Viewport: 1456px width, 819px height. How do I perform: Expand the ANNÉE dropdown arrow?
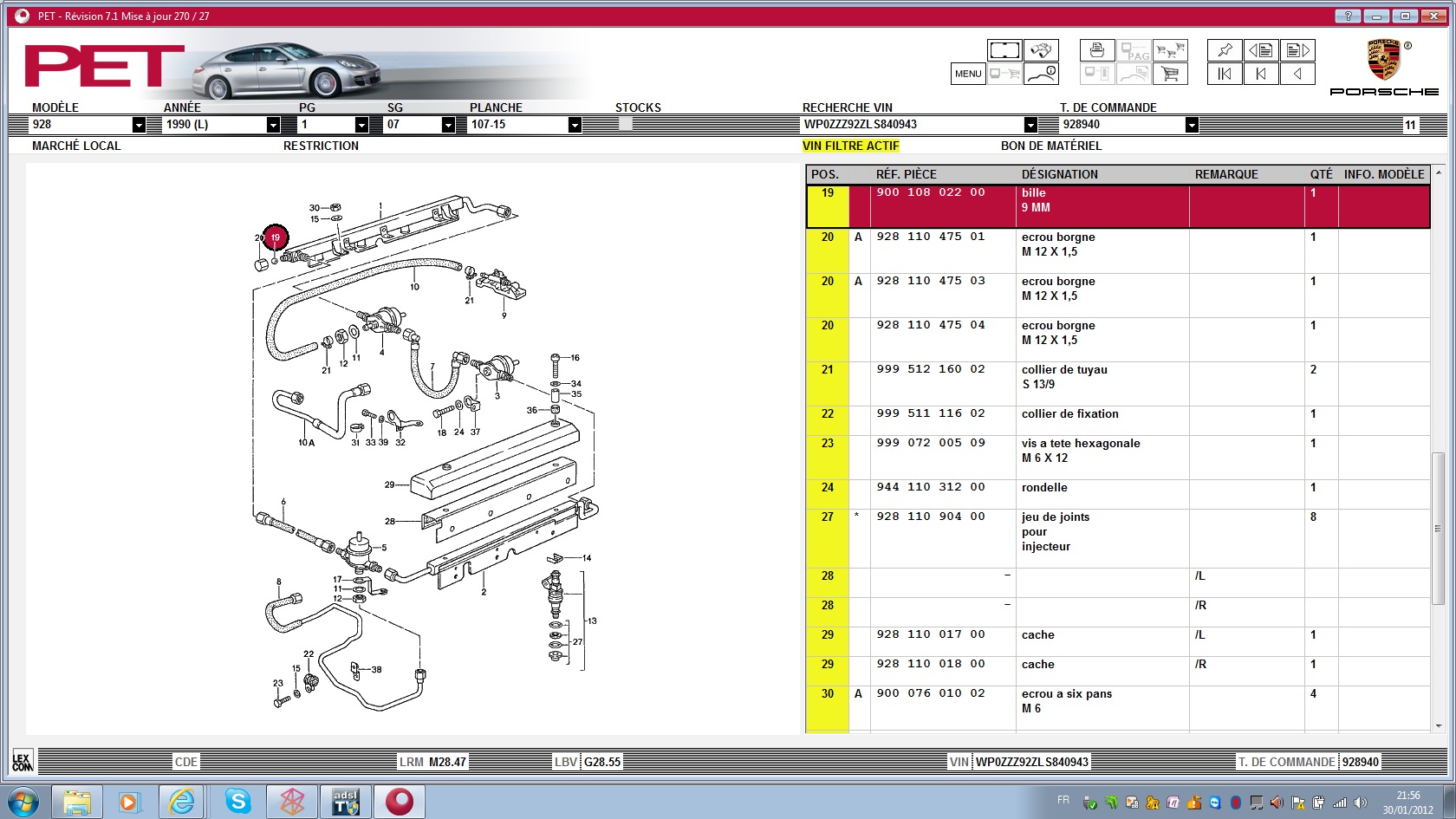[273, 125]
